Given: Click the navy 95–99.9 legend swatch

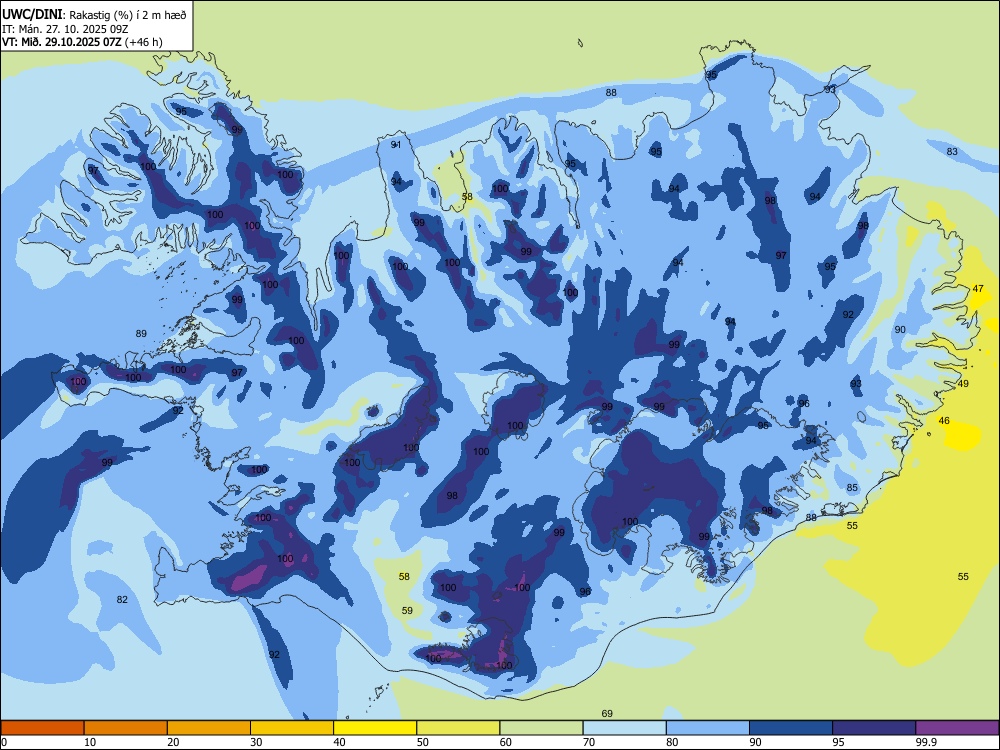Looking at the screenshot, I should [874, 728].
